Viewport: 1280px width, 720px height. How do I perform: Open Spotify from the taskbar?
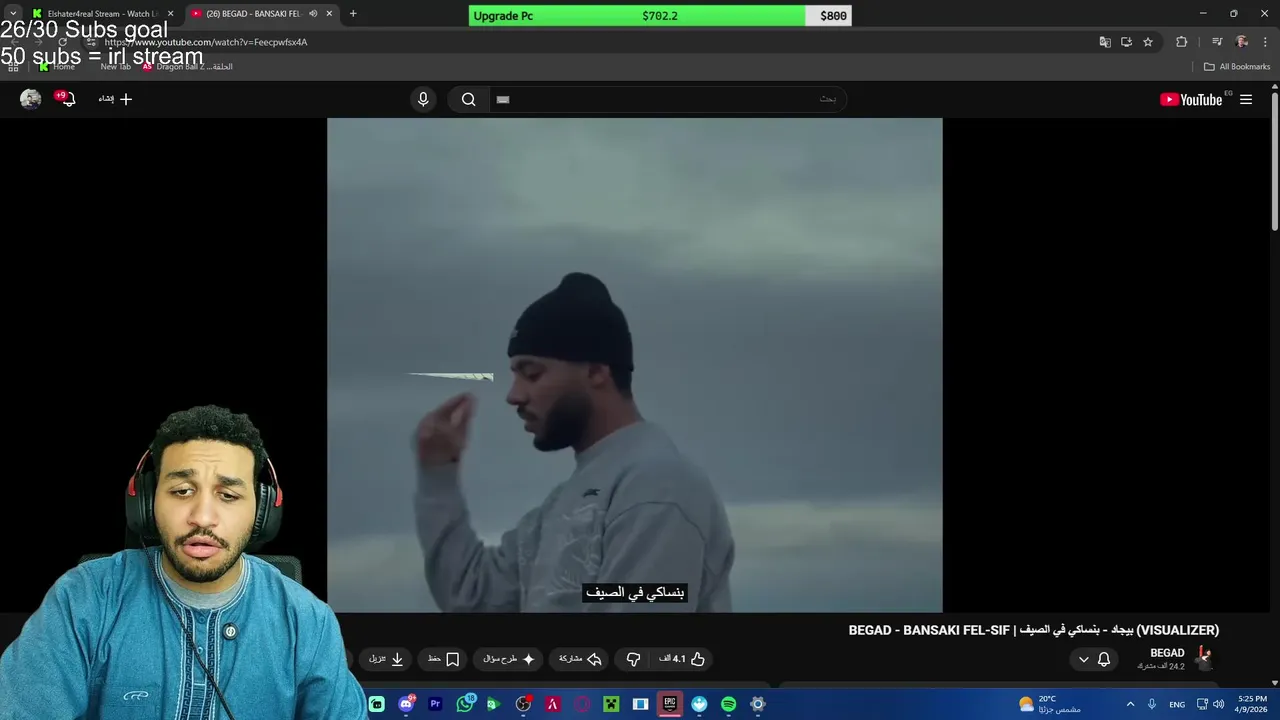point(728,704)
